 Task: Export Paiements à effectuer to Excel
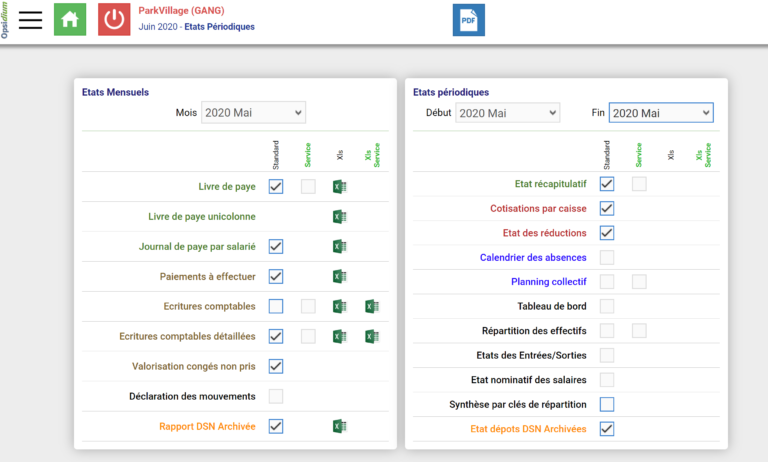tap(340, 276)
